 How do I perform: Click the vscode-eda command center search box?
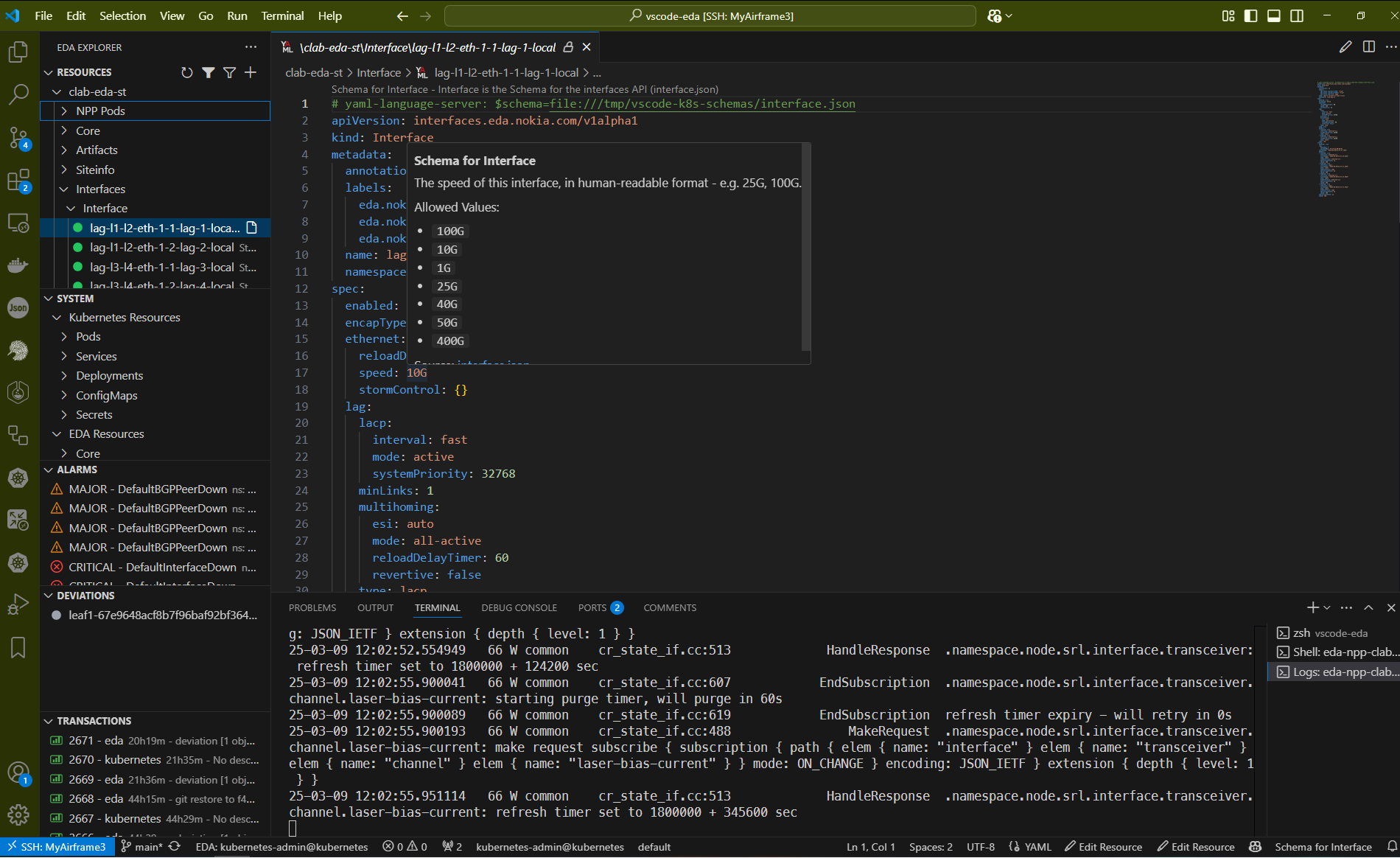pyautogui.click(x=710, y=15)
